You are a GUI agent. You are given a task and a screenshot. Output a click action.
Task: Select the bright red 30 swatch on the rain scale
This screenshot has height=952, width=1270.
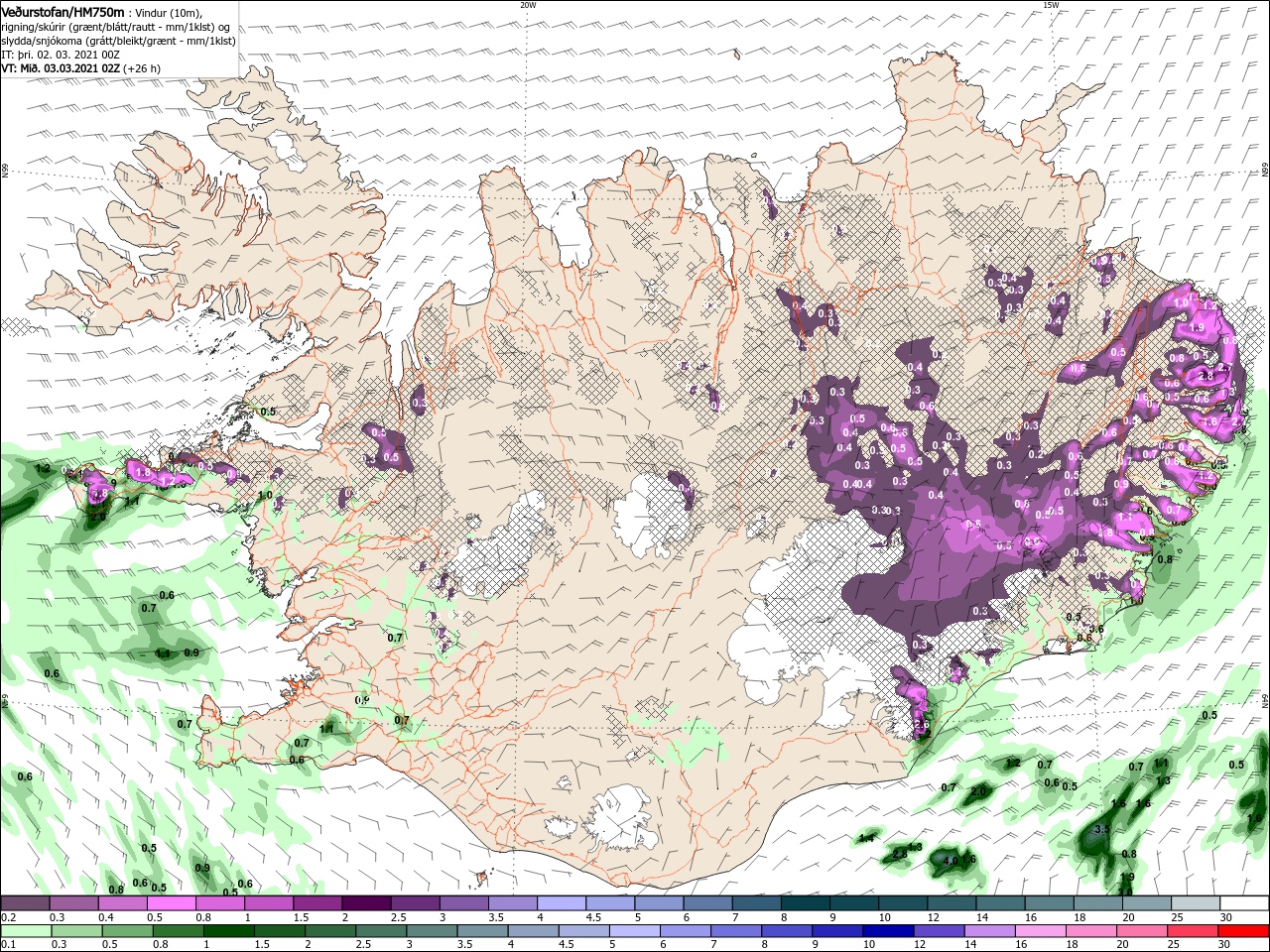click(1244, 931)
